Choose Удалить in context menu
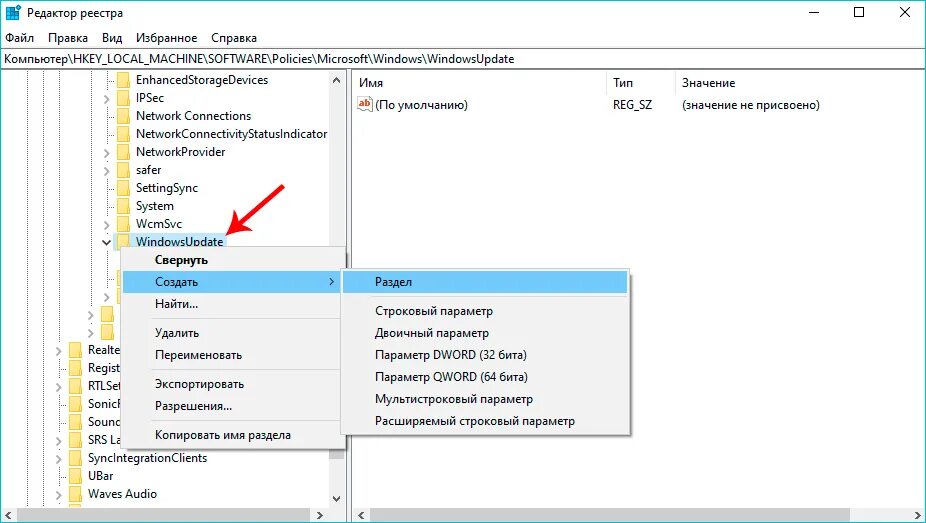Screen dimensions: 926x523 tap(231, 333)
